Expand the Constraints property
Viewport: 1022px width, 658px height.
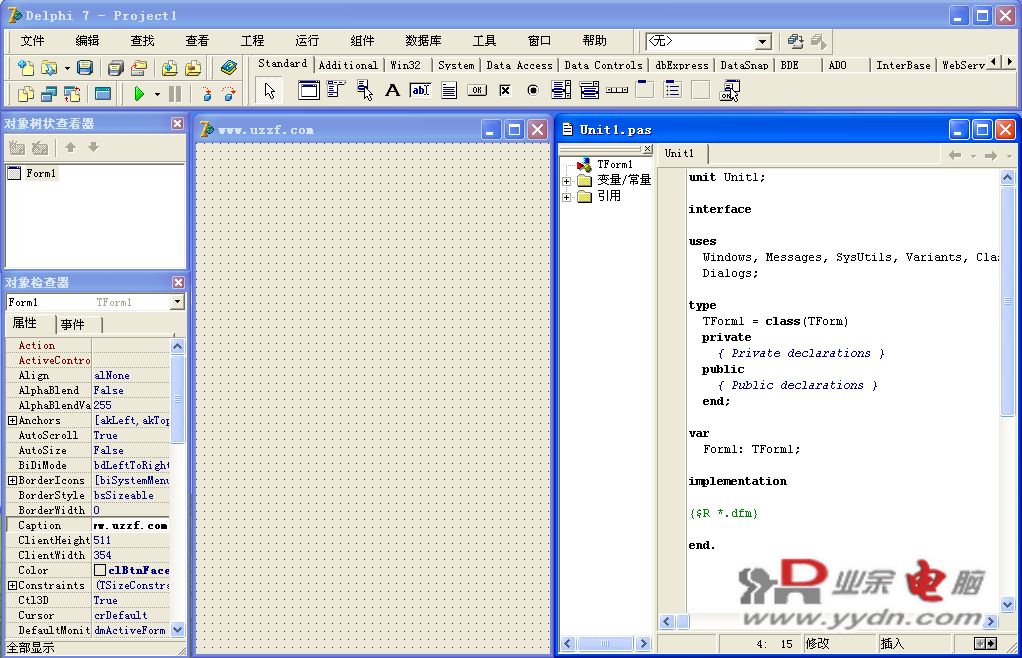pyautogui.click(x=12, y=586)
